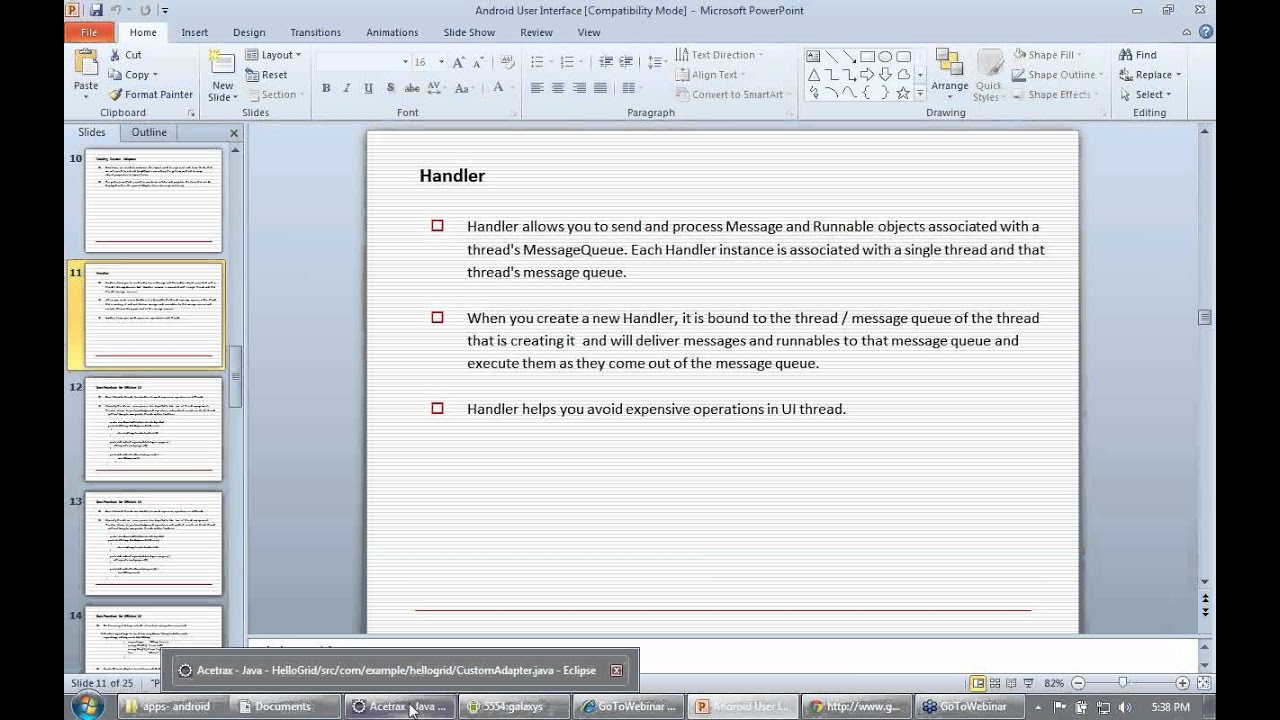
Task: Open the Arrange tool
Action: (x=949, y=73)
